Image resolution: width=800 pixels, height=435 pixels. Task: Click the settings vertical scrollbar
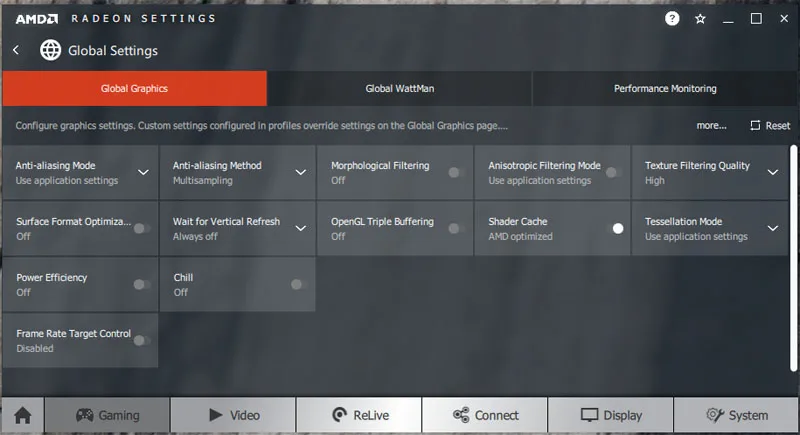point(793,258)
